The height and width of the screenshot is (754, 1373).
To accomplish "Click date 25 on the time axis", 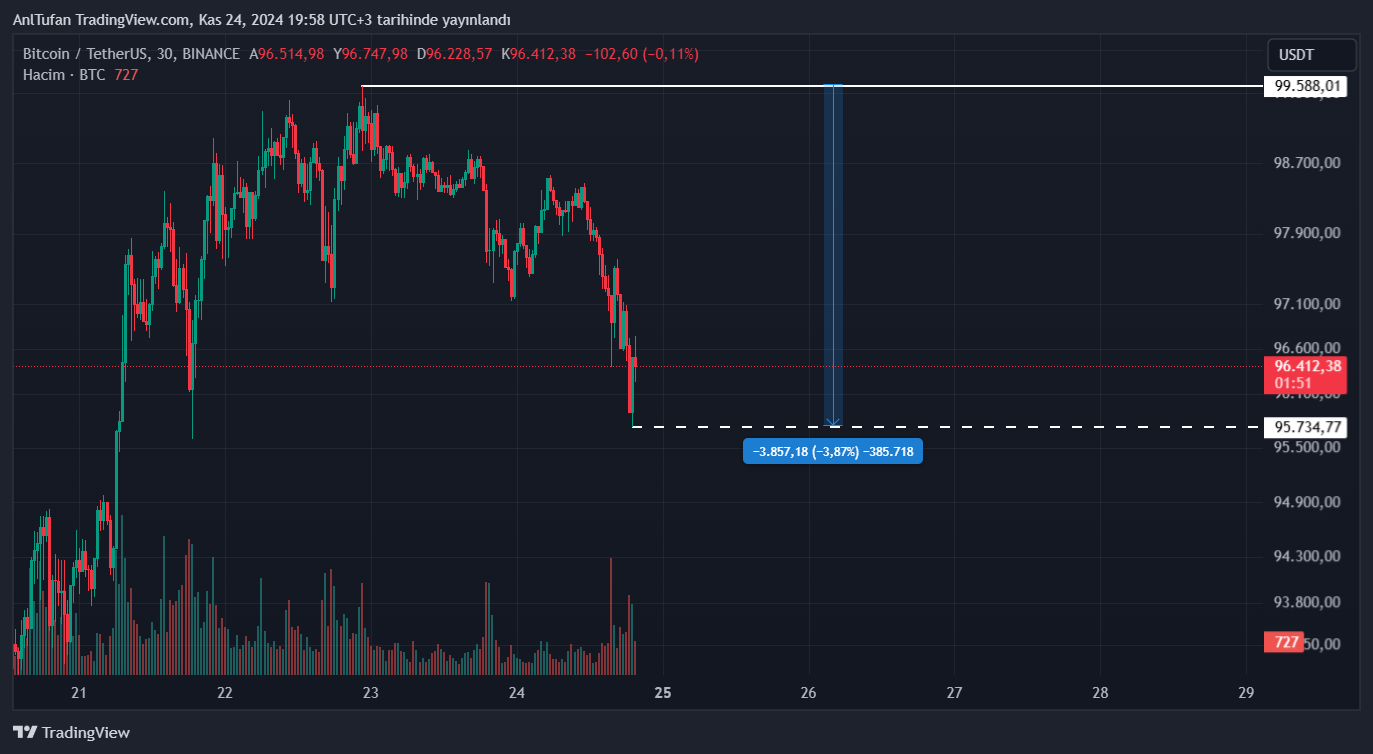I will point(662,692).
